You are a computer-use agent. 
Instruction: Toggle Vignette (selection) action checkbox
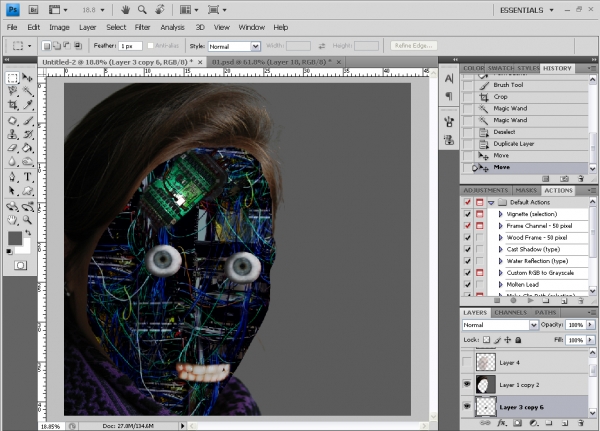pyautogui.click(x=467, y=214)
